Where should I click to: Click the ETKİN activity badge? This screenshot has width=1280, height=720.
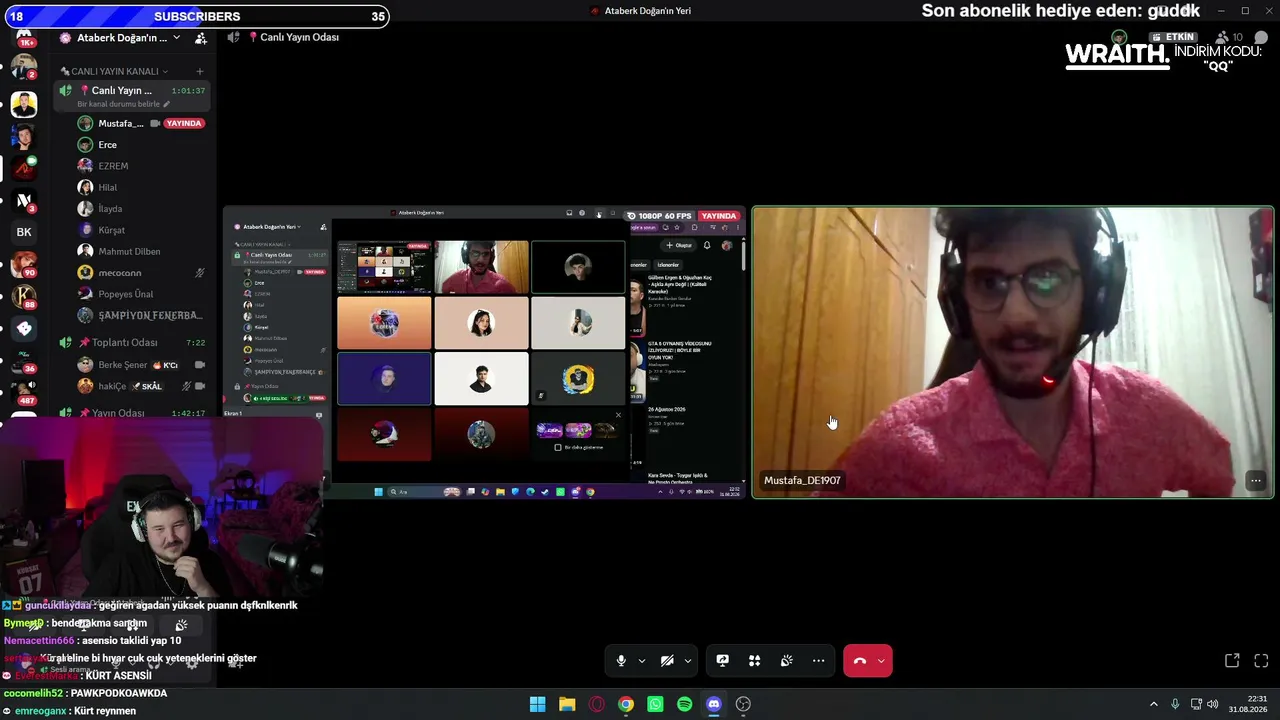(1174, 37)
